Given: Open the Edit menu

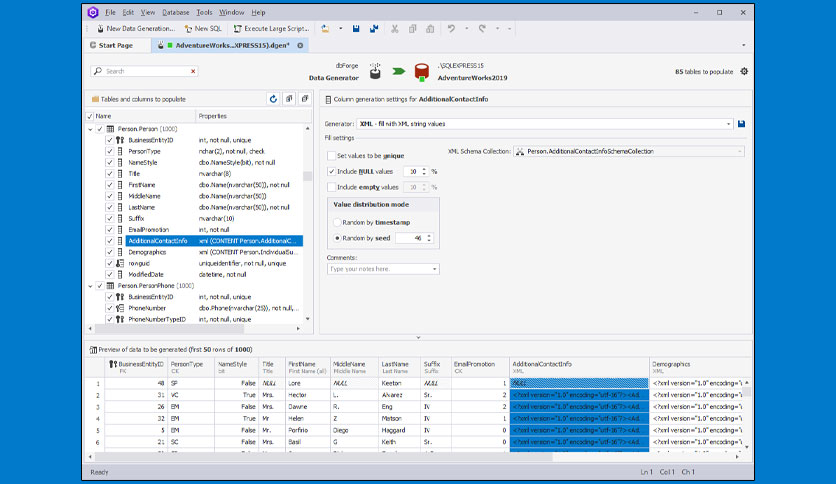Looking at the screenshot, I should (128, 12).
